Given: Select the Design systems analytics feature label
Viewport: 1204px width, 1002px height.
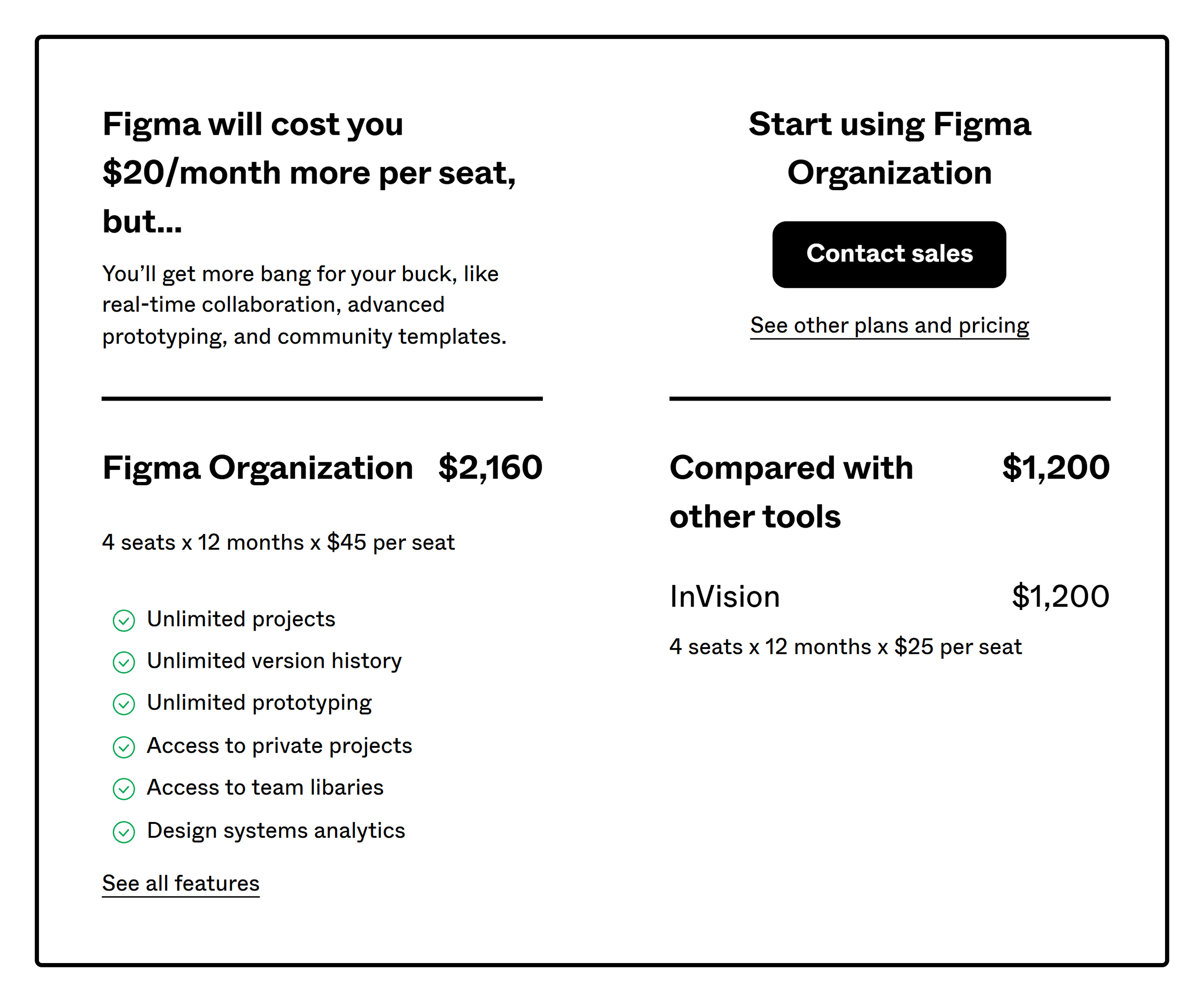Looking at the screenshot, I should tap(276, 831).
